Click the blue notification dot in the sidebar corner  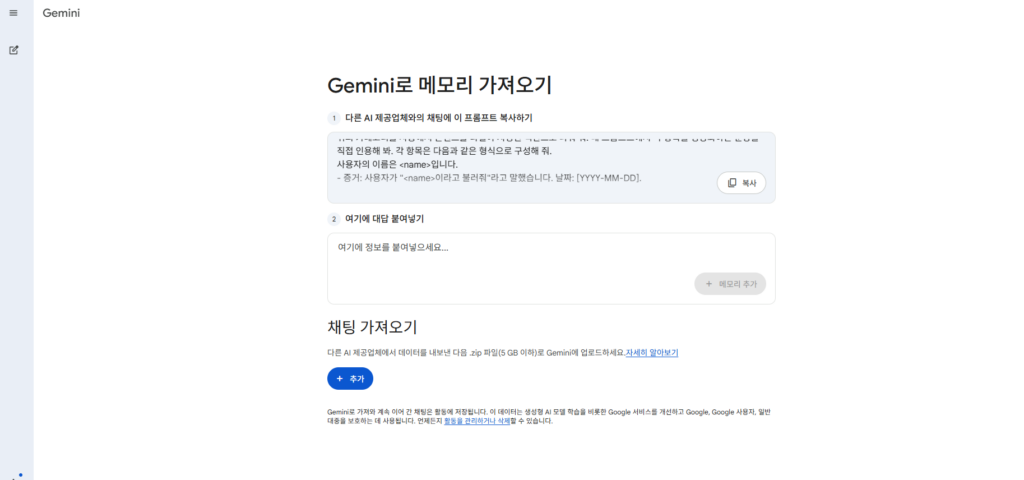tap(20, 475)
